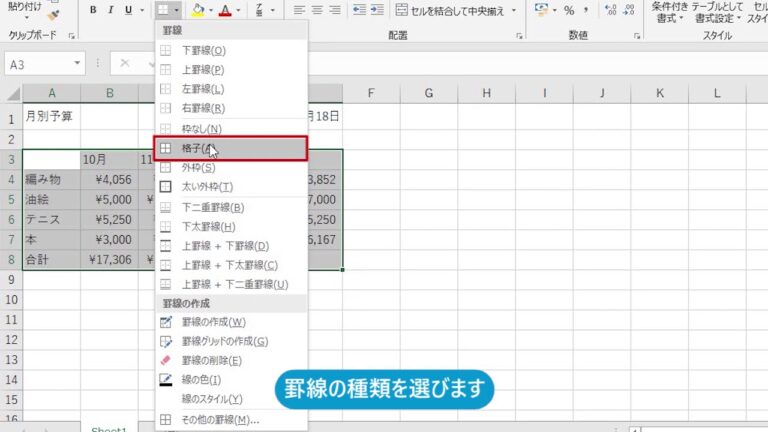Click accounting number format icon
The height and width of the screenshot is (432, 768).
[x=541, y=10]
